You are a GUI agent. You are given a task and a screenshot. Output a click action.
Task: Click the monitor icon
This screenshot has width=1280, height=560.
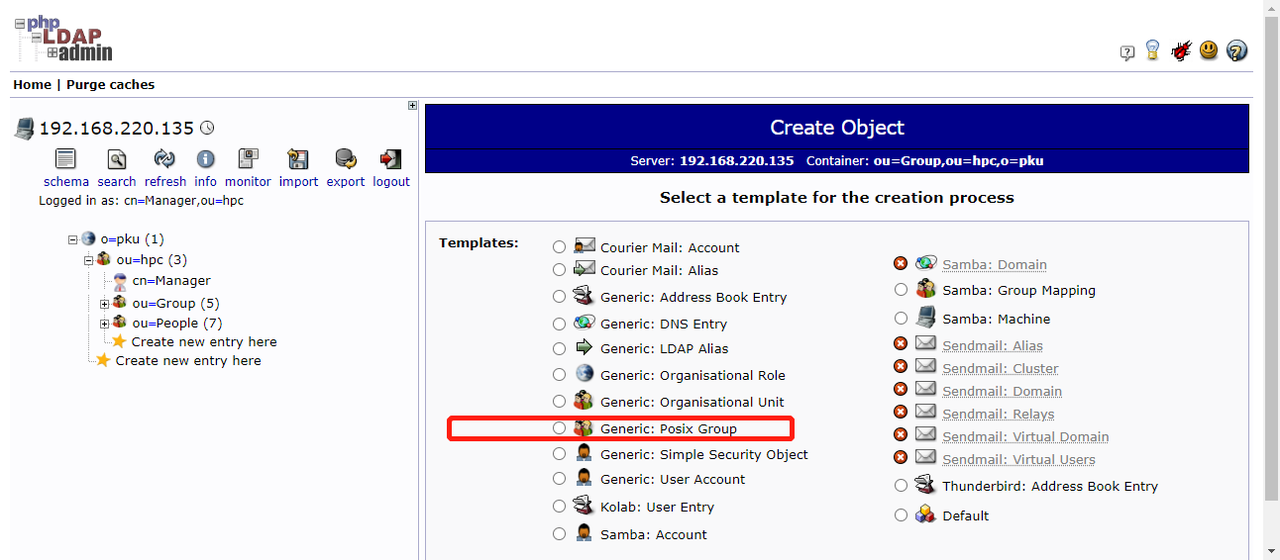(248, 159)
